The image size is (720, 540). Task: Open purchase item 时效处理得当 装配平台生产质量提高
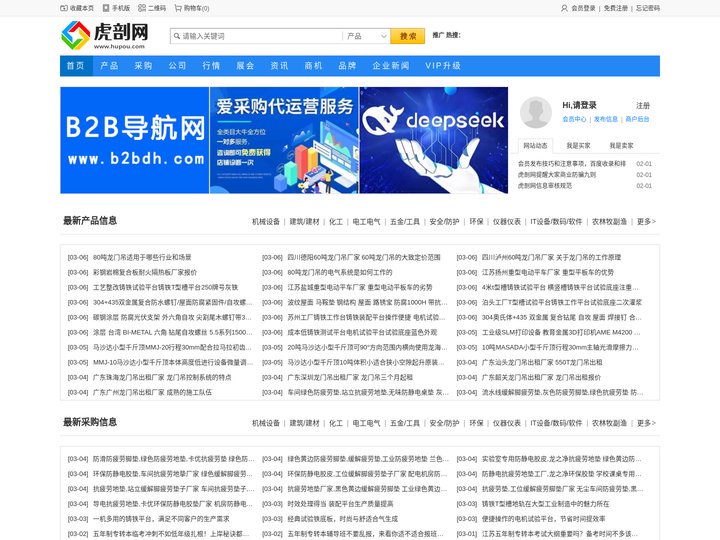(340, 504)
